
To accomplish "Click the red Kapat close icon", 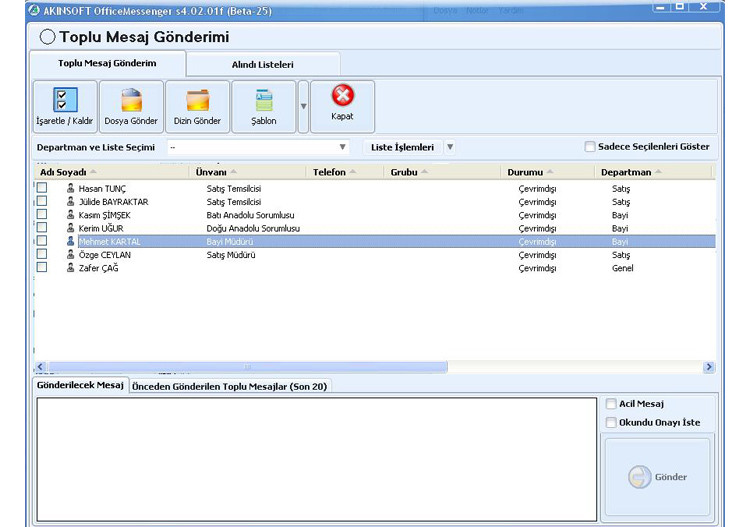I will (342, 95).
